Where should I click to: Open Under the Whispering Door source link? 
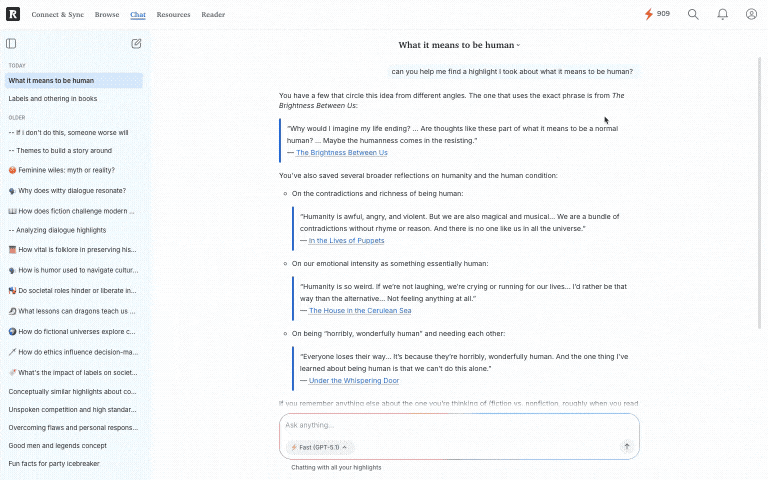coord(353,381)
